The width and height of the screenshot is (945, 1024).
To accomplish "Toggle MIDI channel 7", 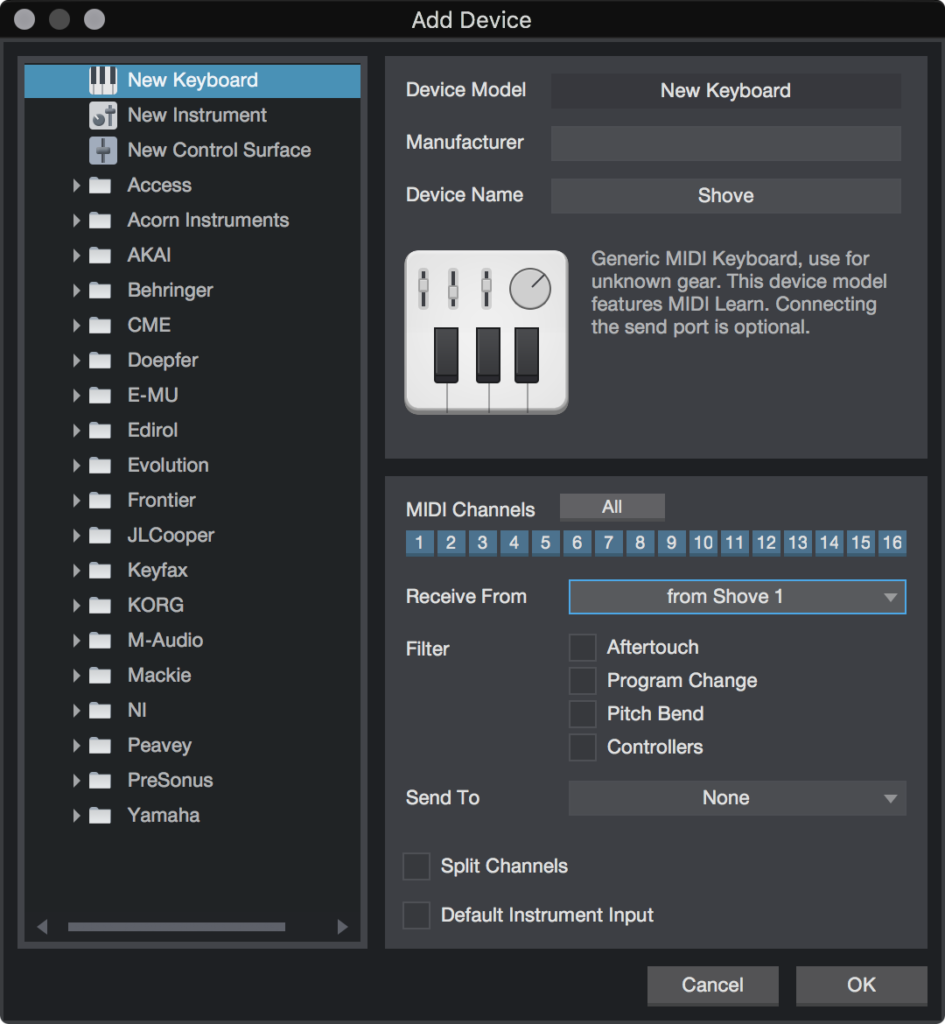I will click(608, 542).
